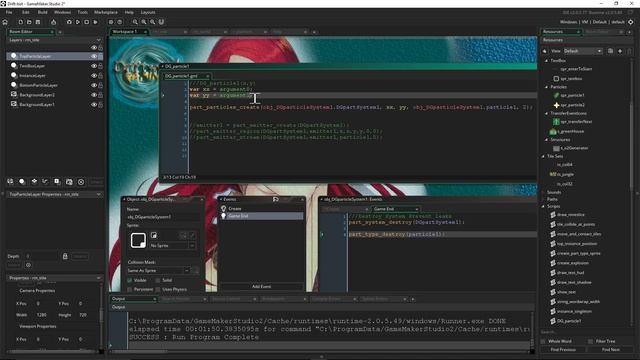
Task: Collapse the Particles folder in Resources
Action: [x=547, y=87]
